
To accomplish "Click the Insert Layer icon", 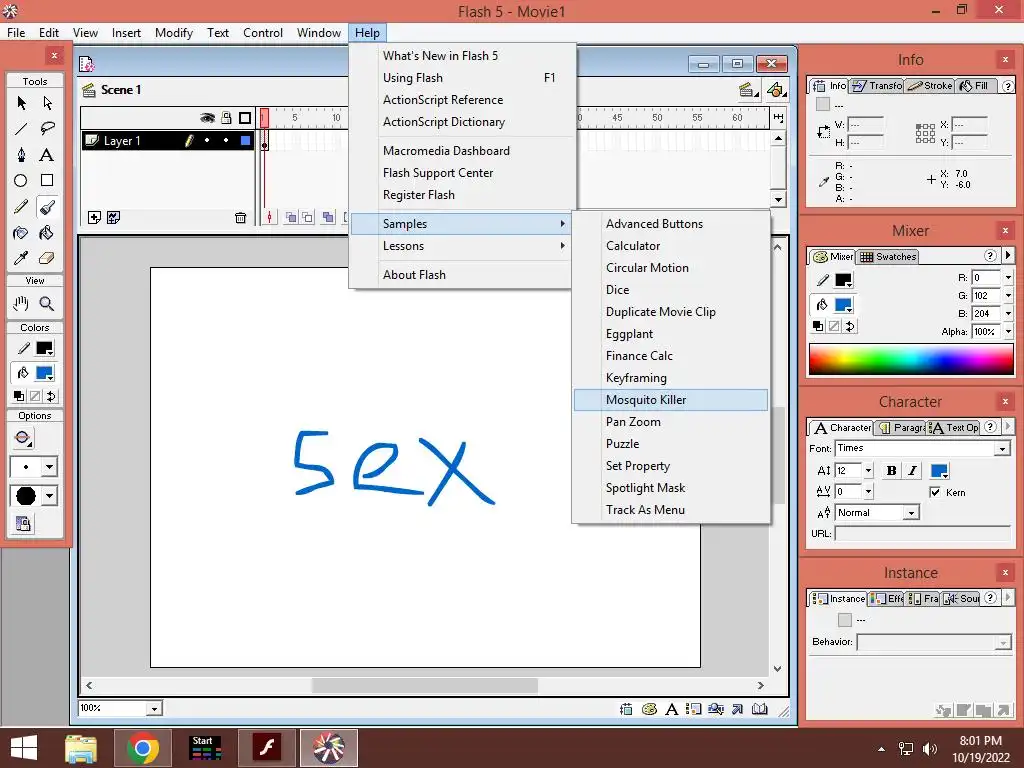I will tap(94, 217).
